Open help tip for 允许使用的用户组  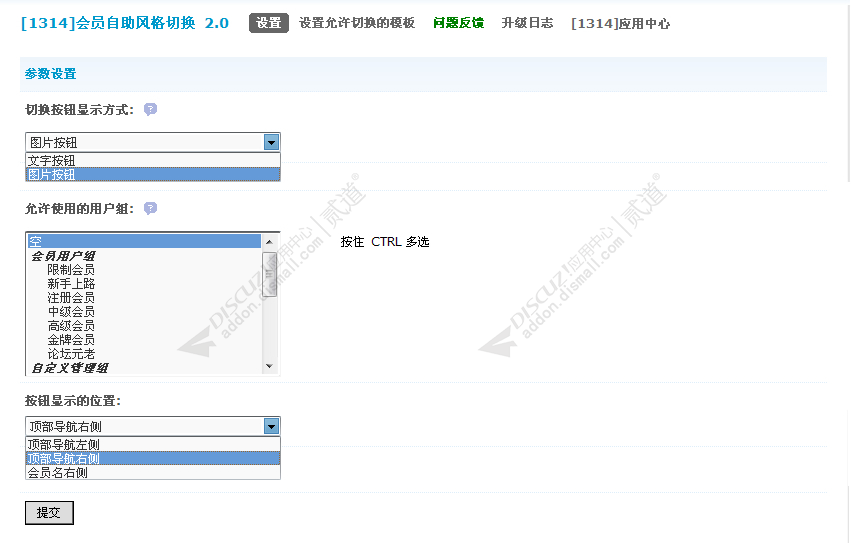tap(150, 209)
